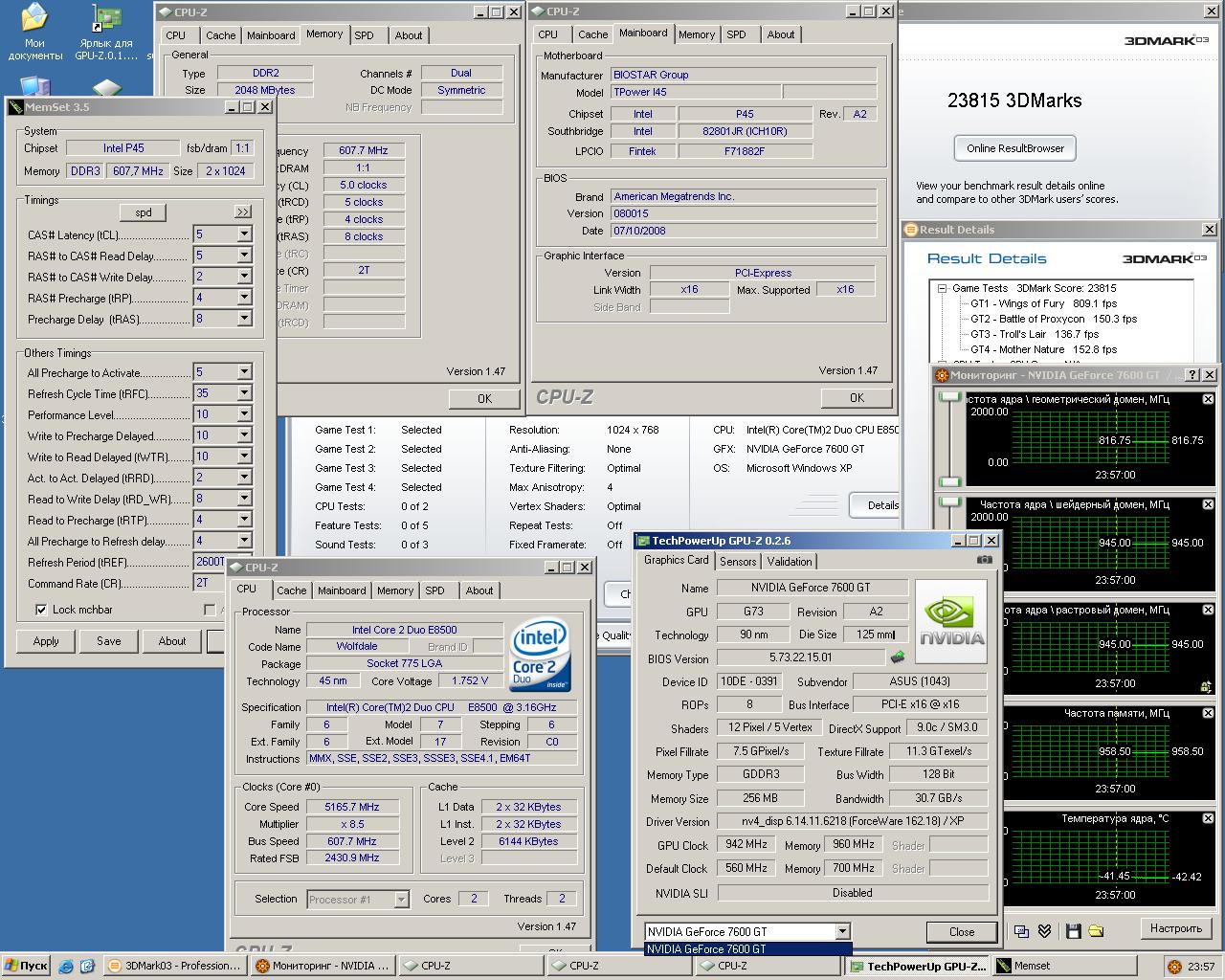Click the BIOS save chip icon in GPU-Z
The height and width of the screenshot is (980, 1225).
click(x=898, y=657)
